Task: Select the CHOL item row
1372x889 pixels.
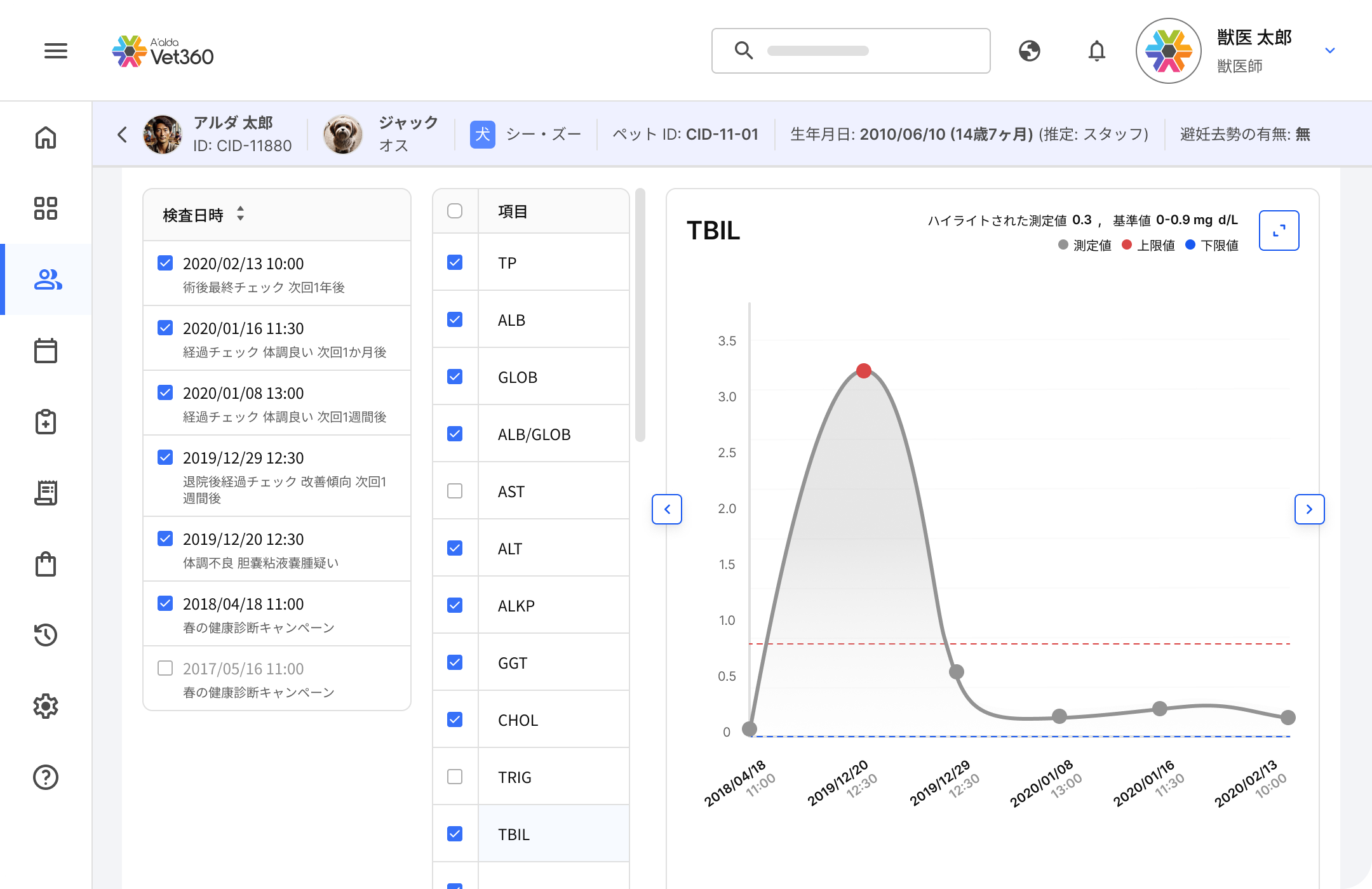Action: click(x=531, y=719)
